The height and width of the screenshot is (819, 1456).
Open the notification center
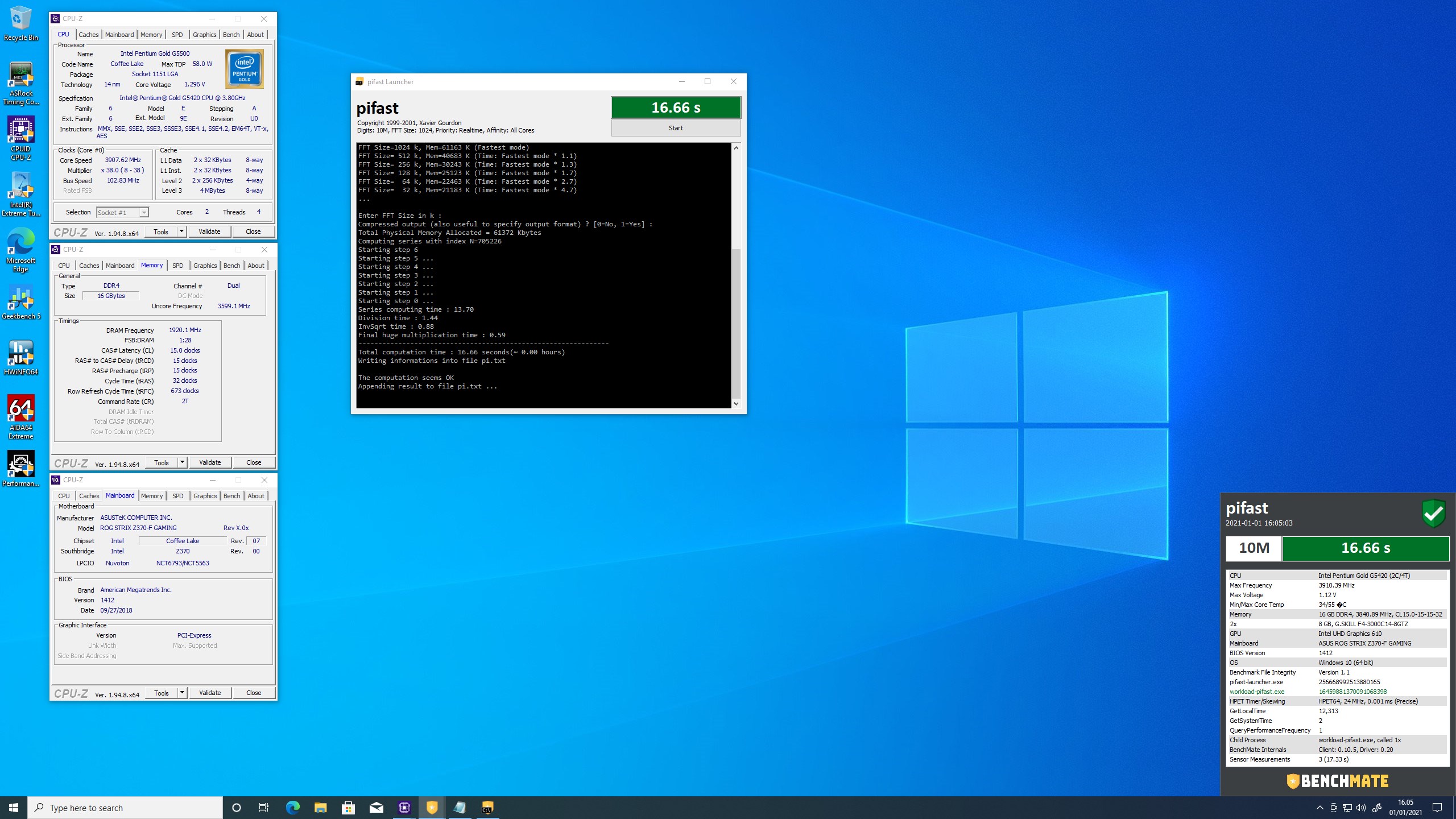(x=1437, y=808)
